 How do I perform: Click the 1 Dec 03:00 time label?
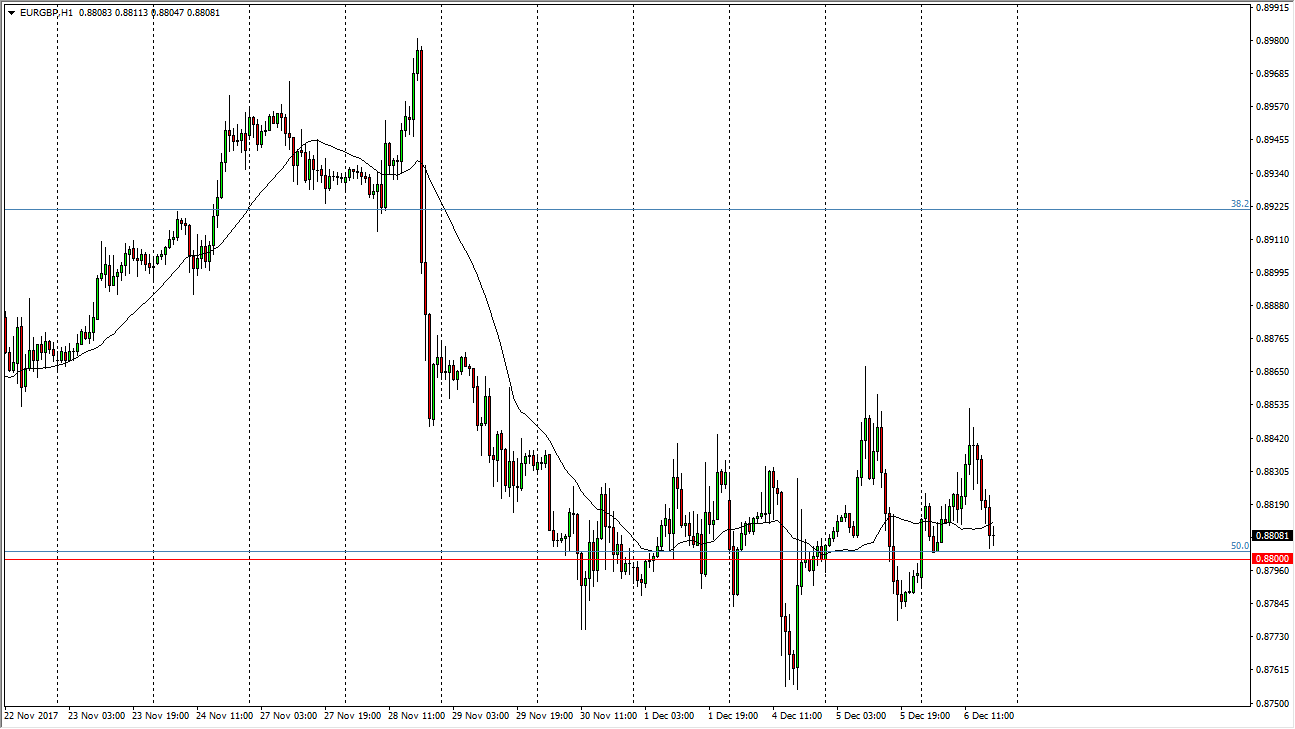point(671,716)
